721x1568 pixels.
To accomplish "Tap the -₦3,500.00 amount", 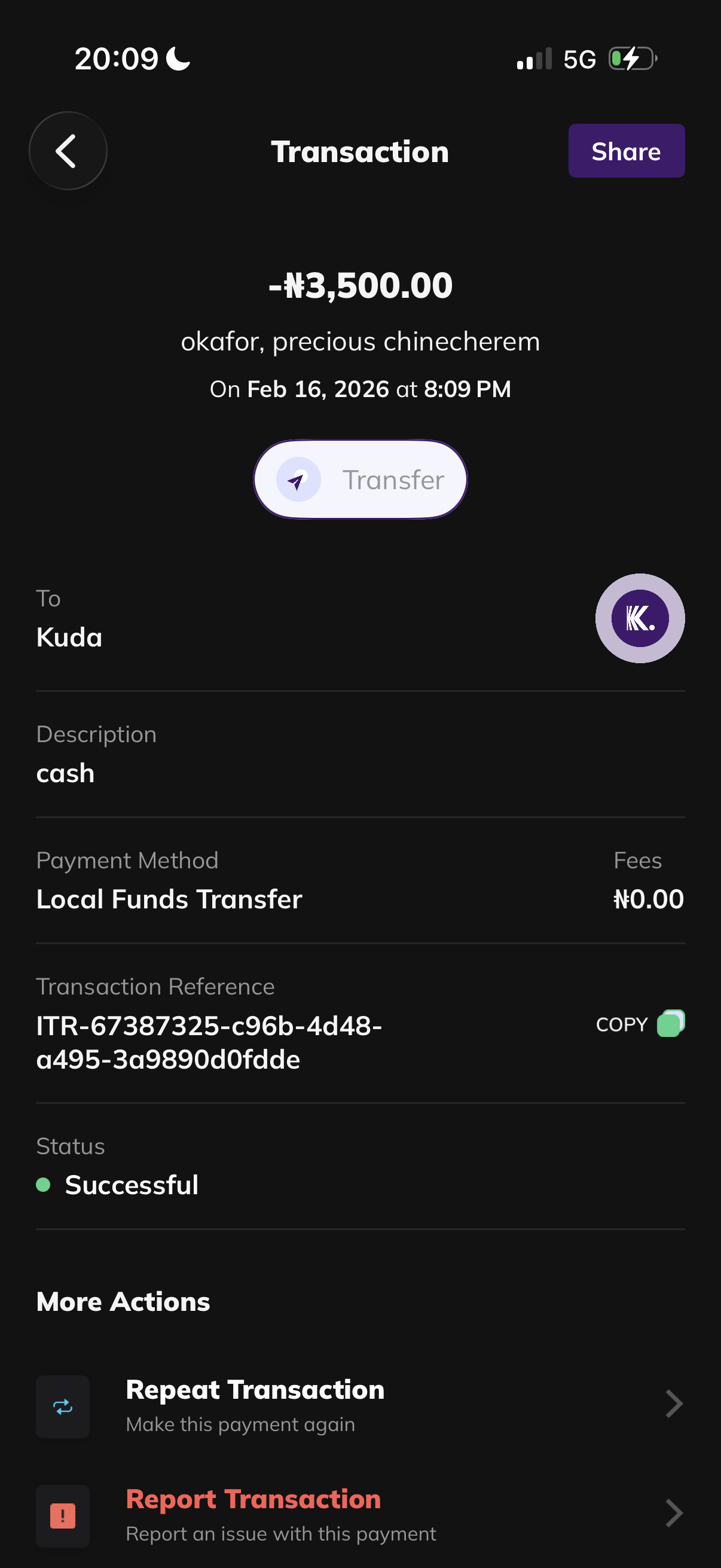I will [360, 285].
